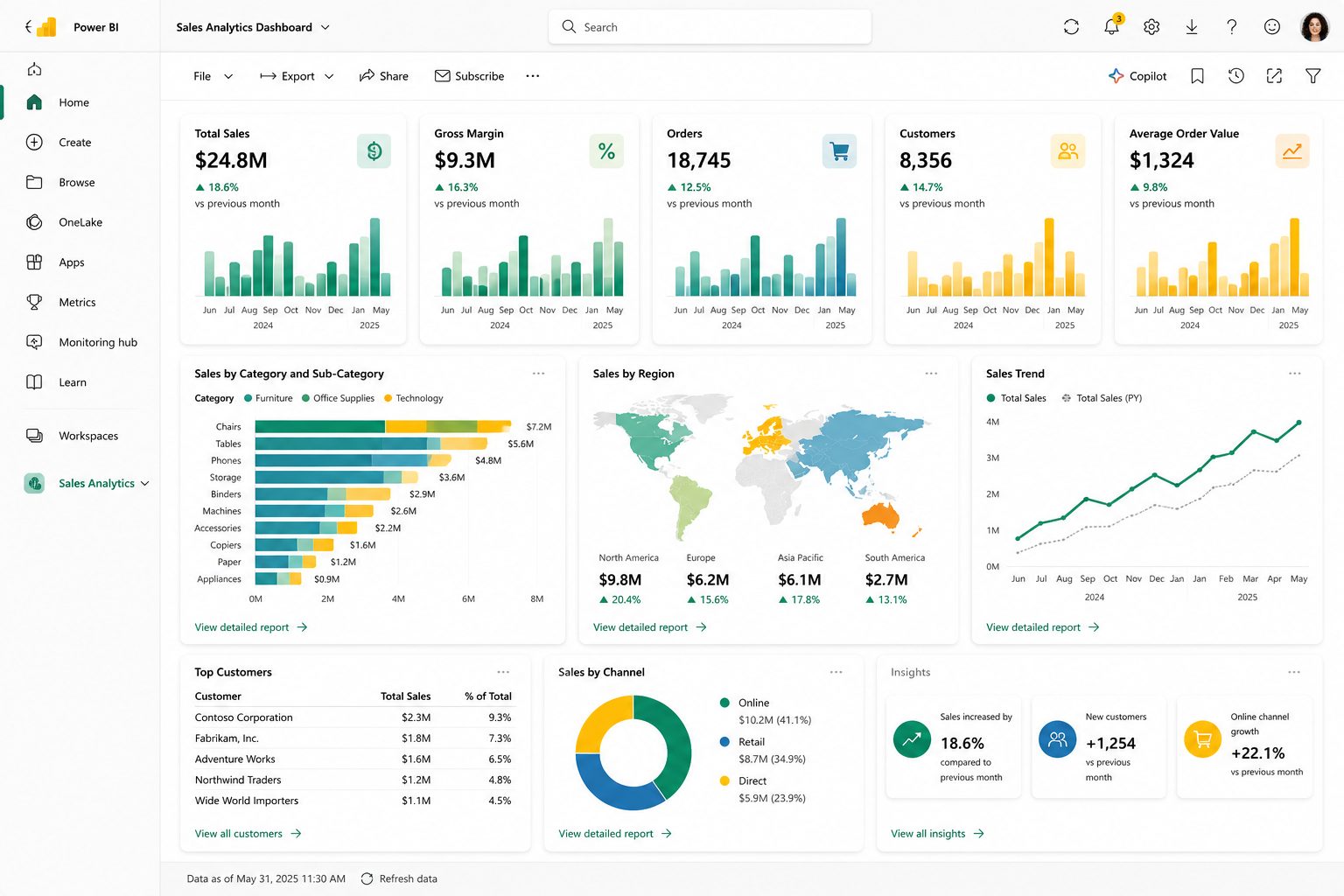Collapse the navigation pane back arrow
Screen dimensions: 1344x896
28,27
